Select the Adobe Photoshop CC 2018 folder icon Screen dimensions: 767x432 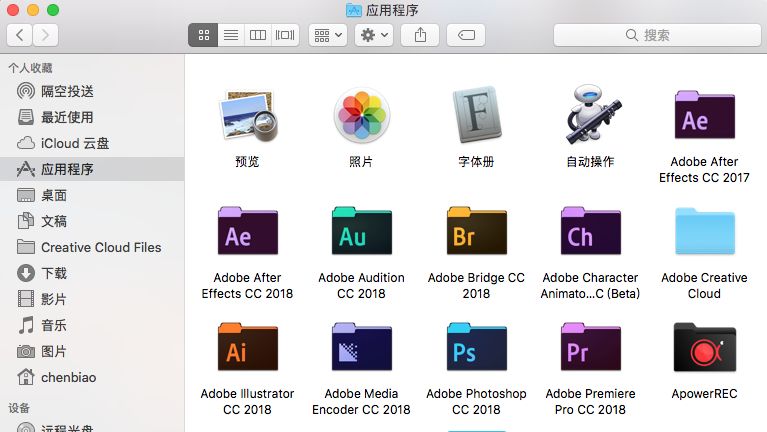[x=476, y=346]
